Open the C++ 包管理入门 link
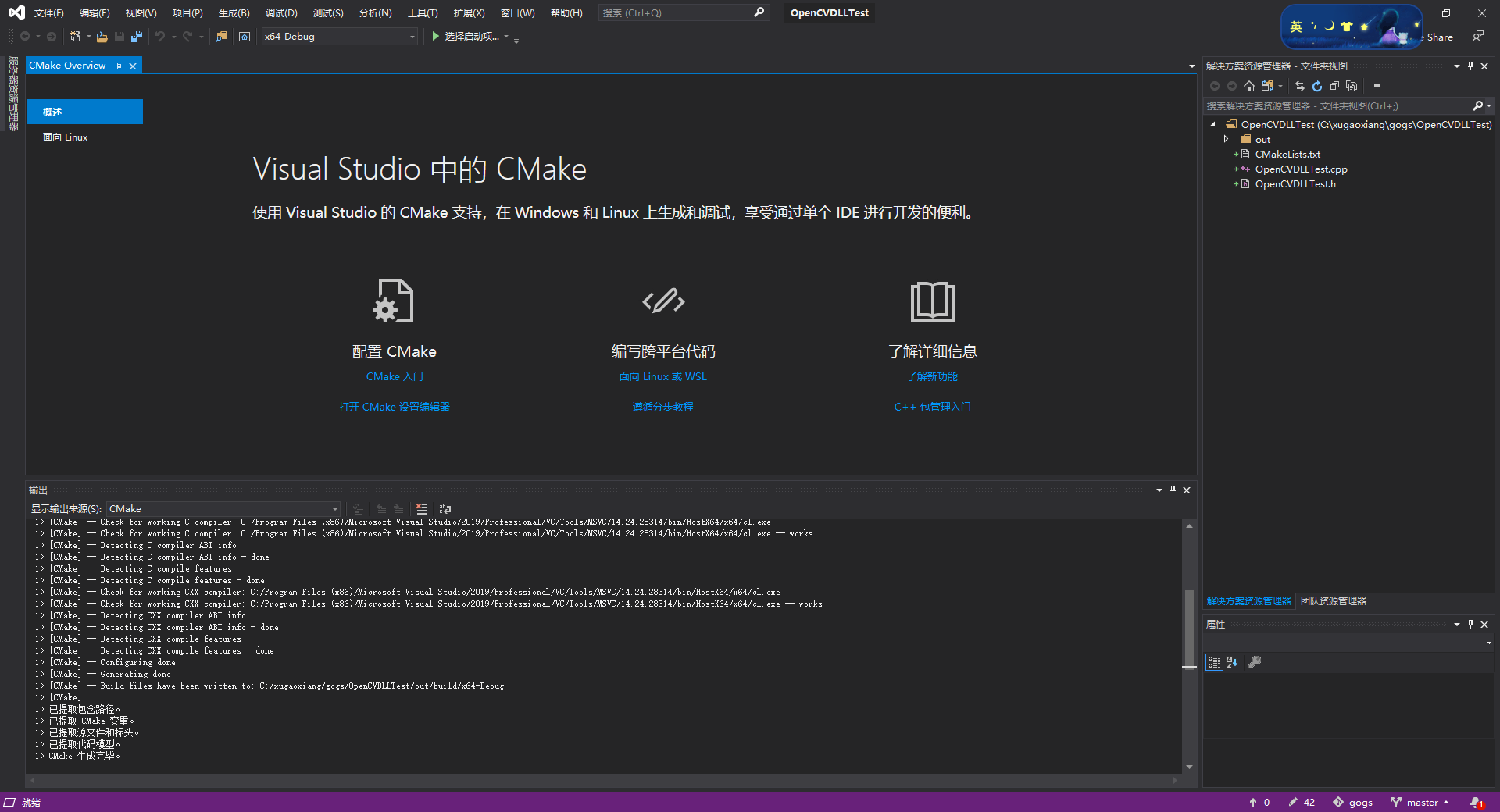1500x812 pixels. click(932, 407)
